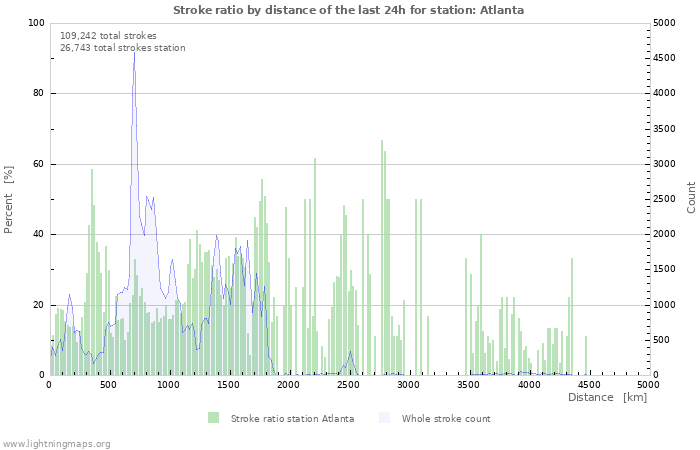Click the 100 label on percent axis
The image size is (700, 450).
pos(37,23)
